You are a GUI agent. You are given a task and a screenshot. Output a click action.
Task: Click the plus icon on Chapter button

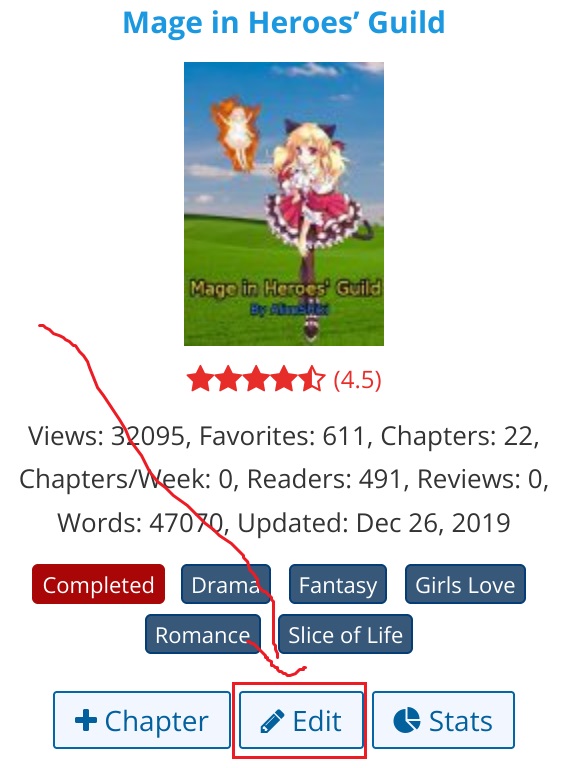[x=86, y=720]
